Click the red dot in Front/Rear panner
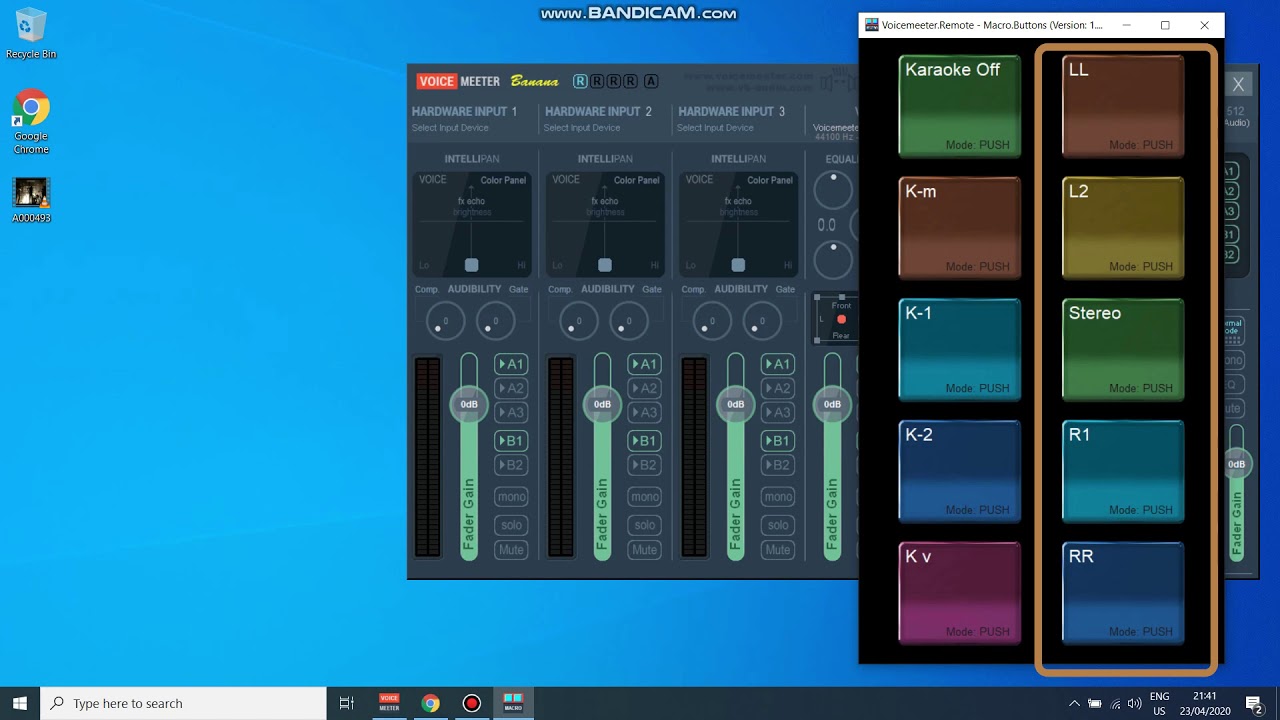 click(841, 320)
